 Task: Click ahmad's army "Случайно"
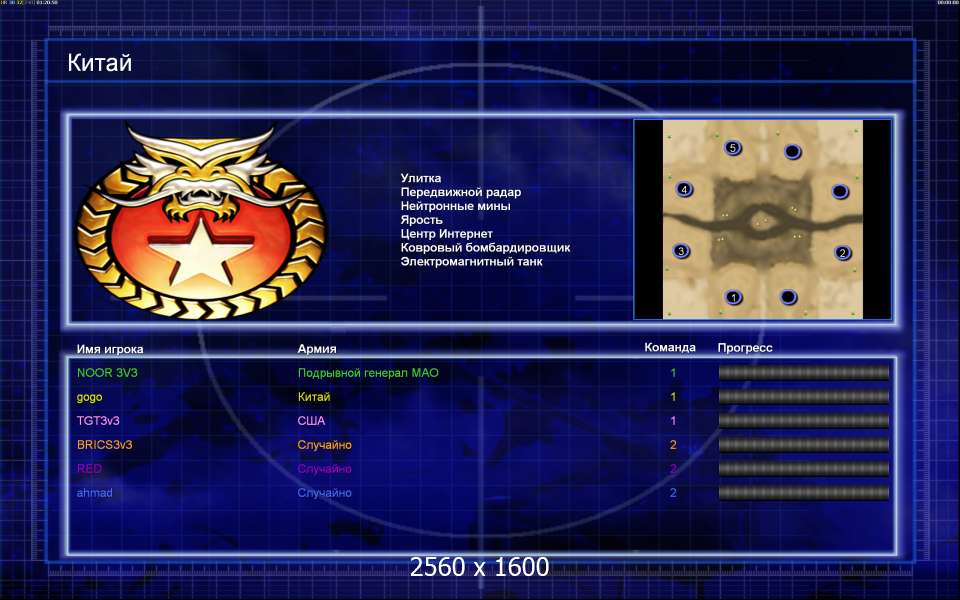click(324, 493)
